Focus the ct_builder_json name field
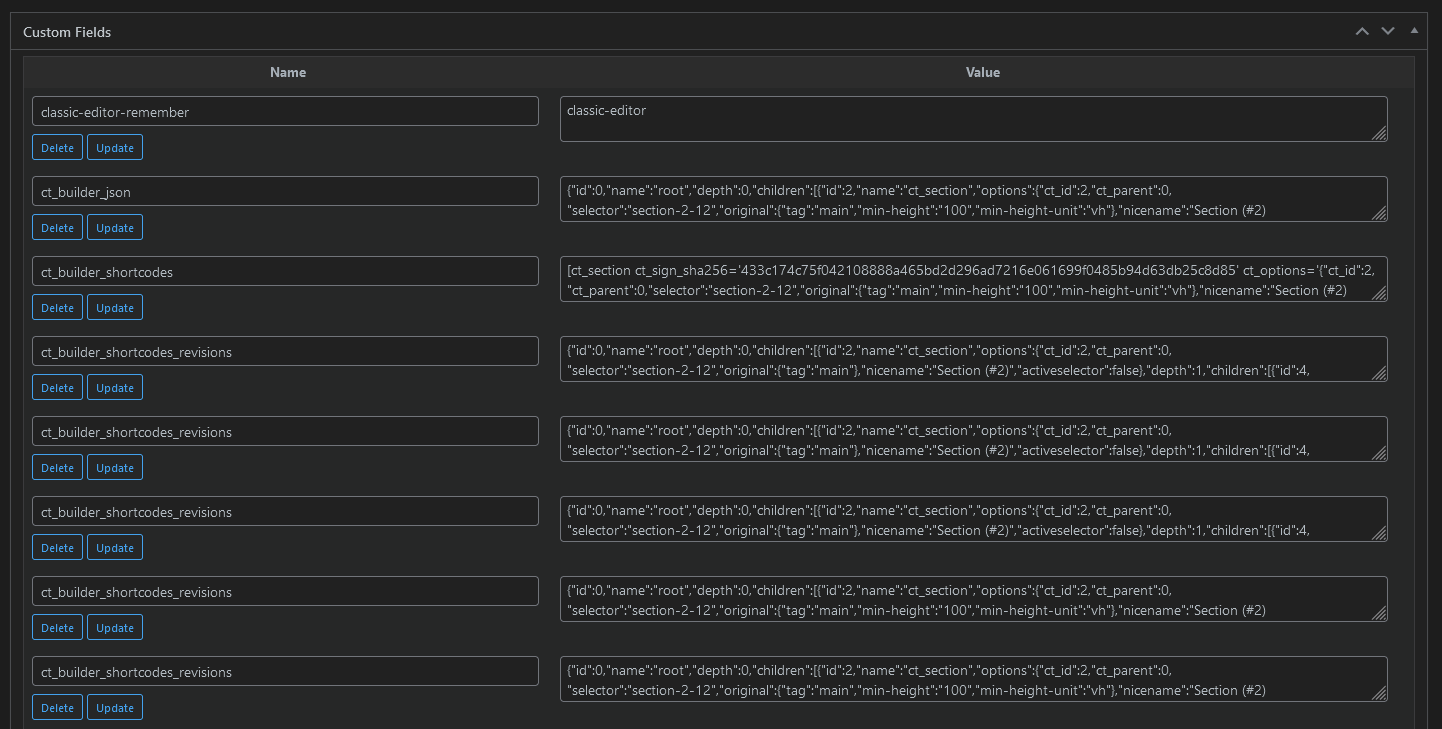 click(285, 192)
